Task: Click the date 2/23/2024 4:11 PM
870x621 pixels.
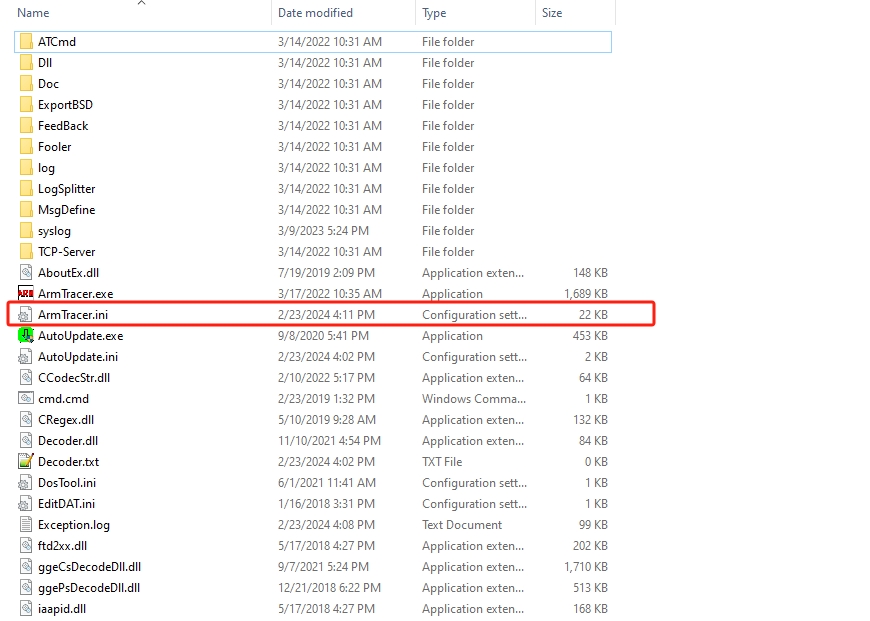Action: pyautogui.click(x=326, y=315)
